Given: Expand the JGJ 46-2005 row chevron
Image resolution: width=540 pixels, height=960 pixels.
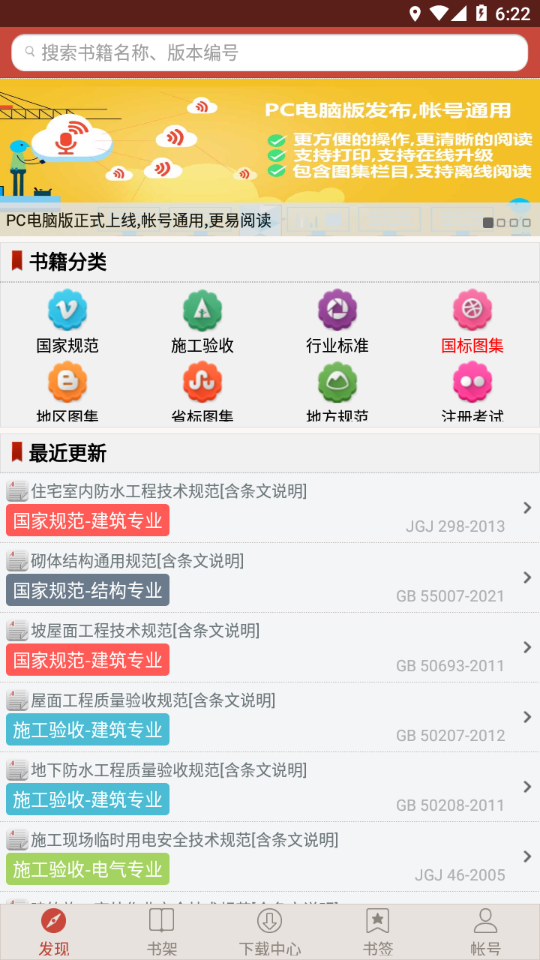Looking at the screenshot, I should click(x=527, y=857).
